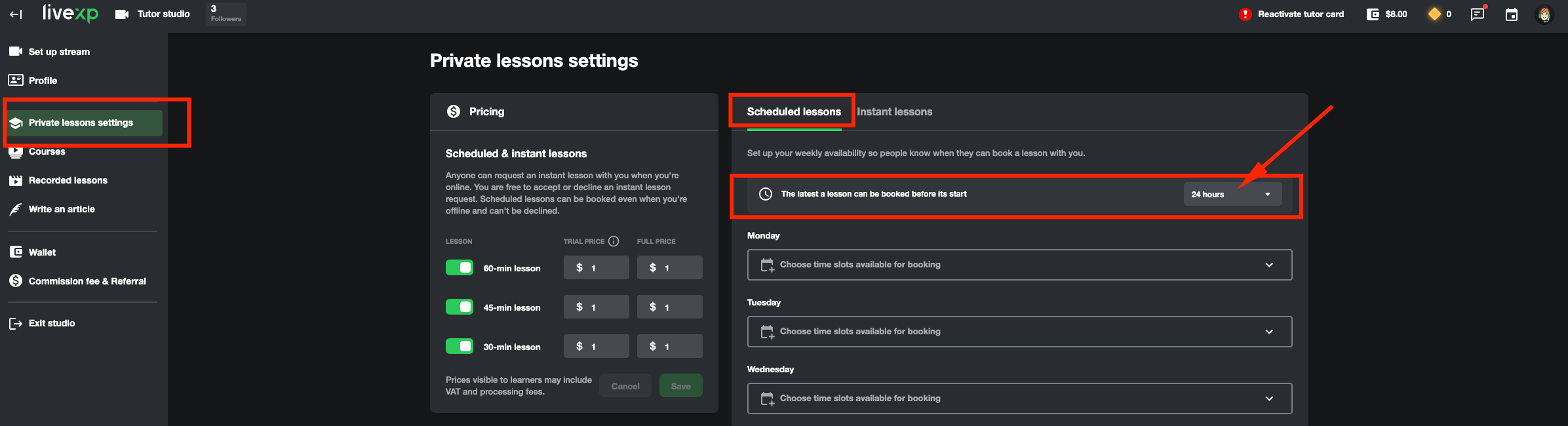Click the Recorded lessons clapperboard icon

tap(16, 180)
